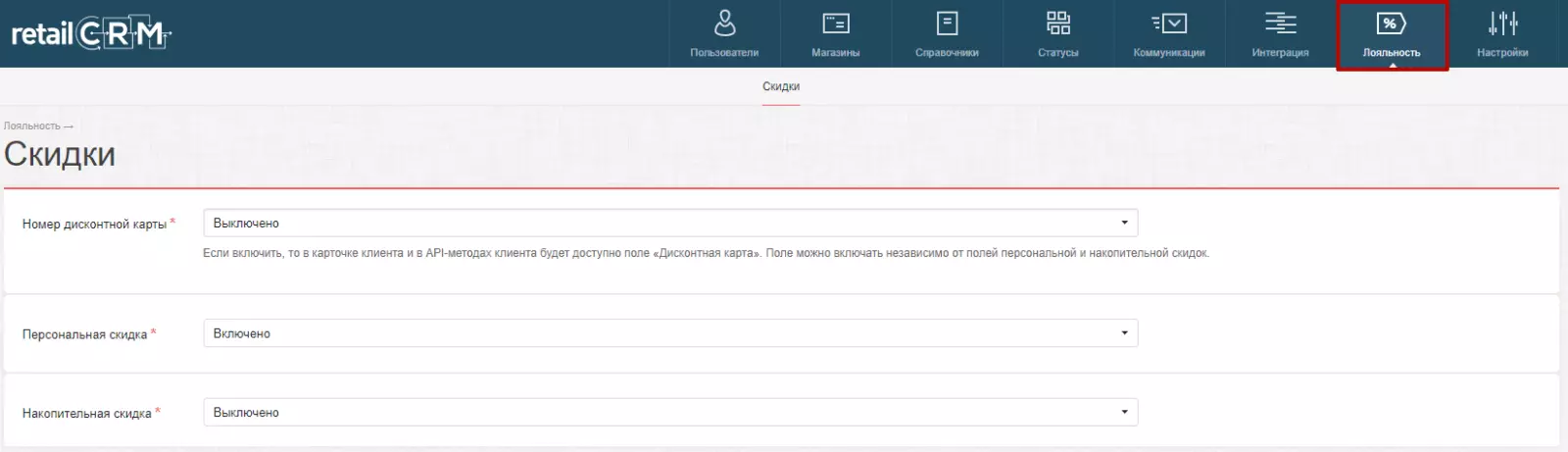Viewport: 1568px width, 452px height.
Task: Open the Магазины stores section icon
Action: [x=836, y=24]
